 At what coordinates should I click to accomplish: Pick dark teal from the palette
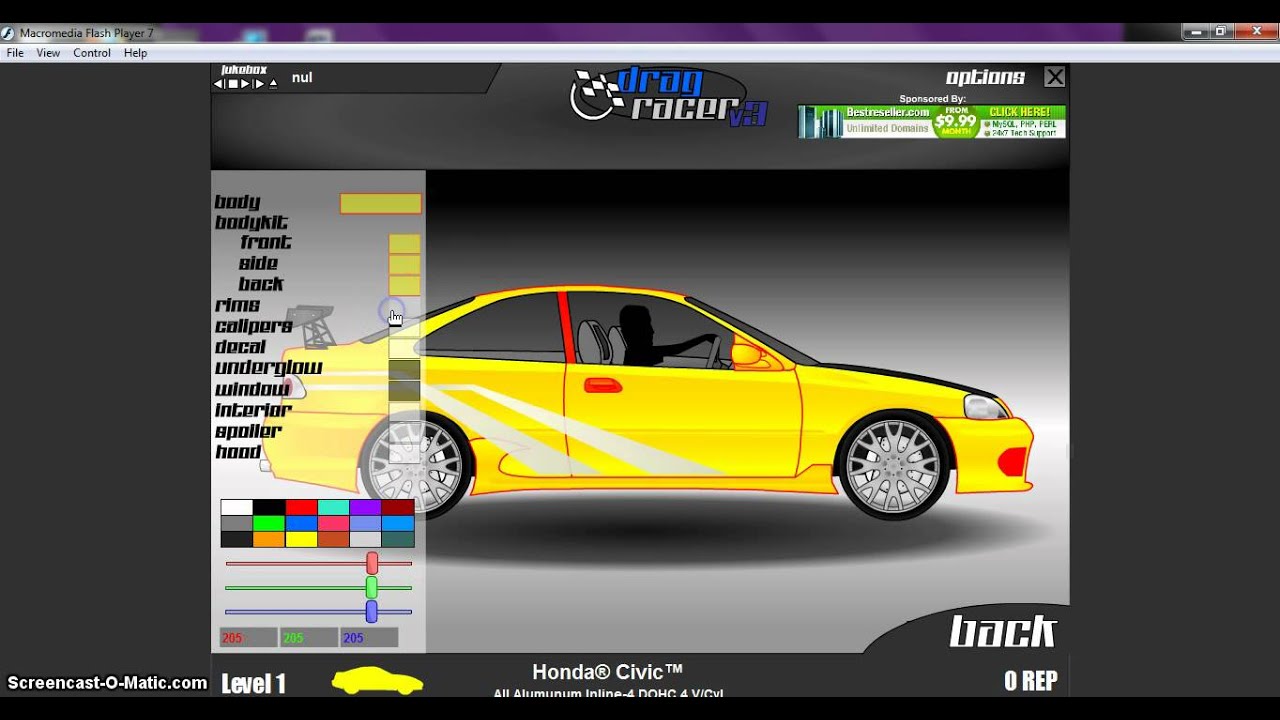pyautogui.click(x=398, y=540)
